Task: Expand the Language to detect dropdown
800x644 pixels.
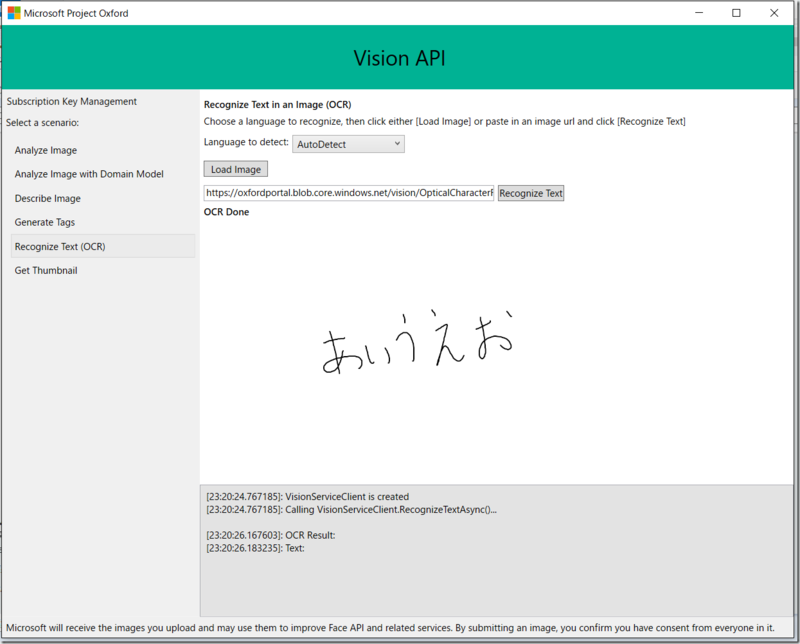Action: point(348,144)
